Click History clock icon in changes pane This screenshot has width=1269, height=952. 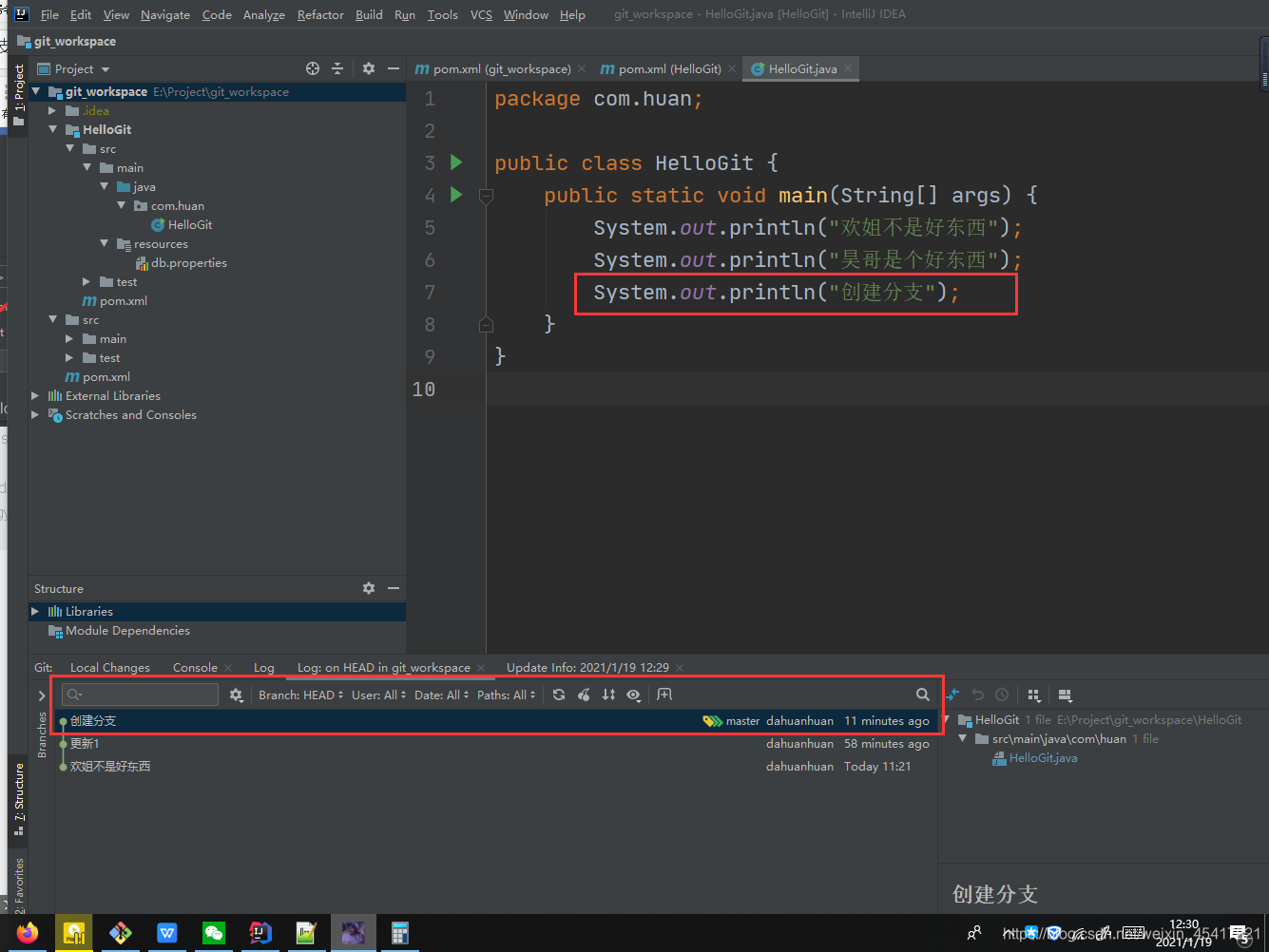[x=1002, y=695]
